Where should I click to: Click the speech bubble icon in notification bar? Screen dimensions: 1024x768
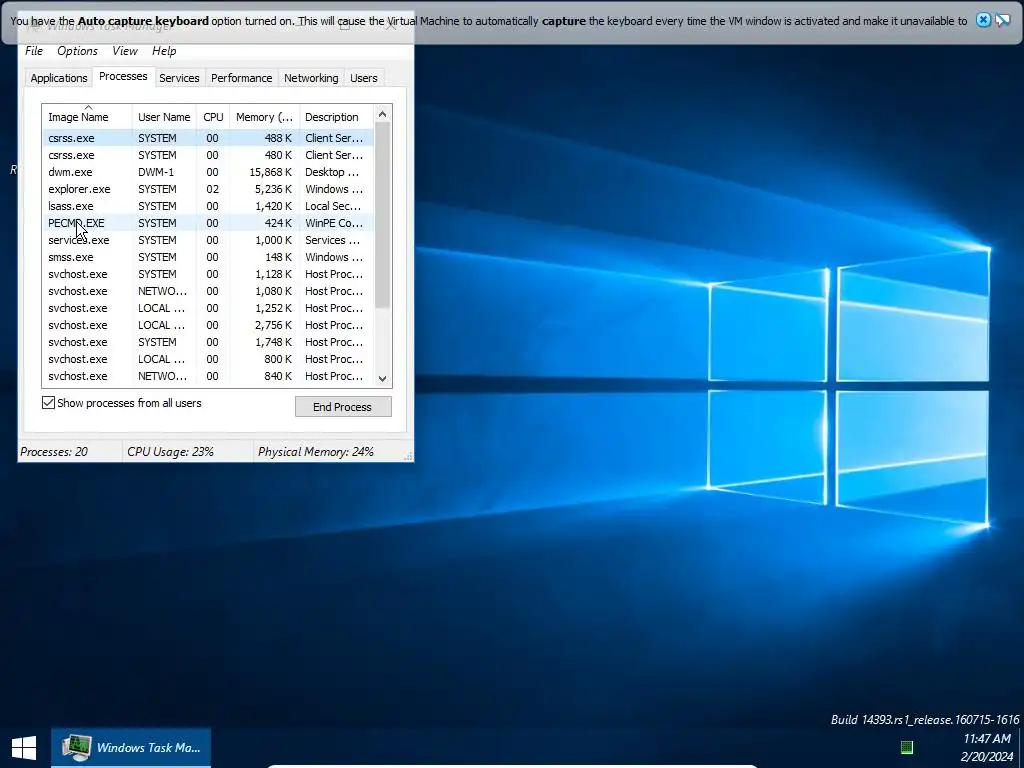(x=1002, y=20)
